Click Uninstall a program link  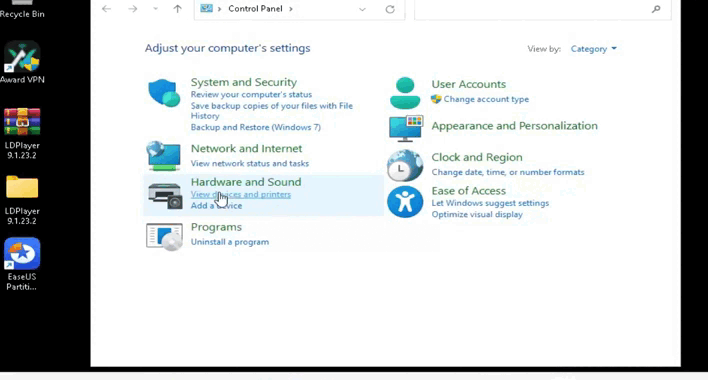click(x=229, y=242)
